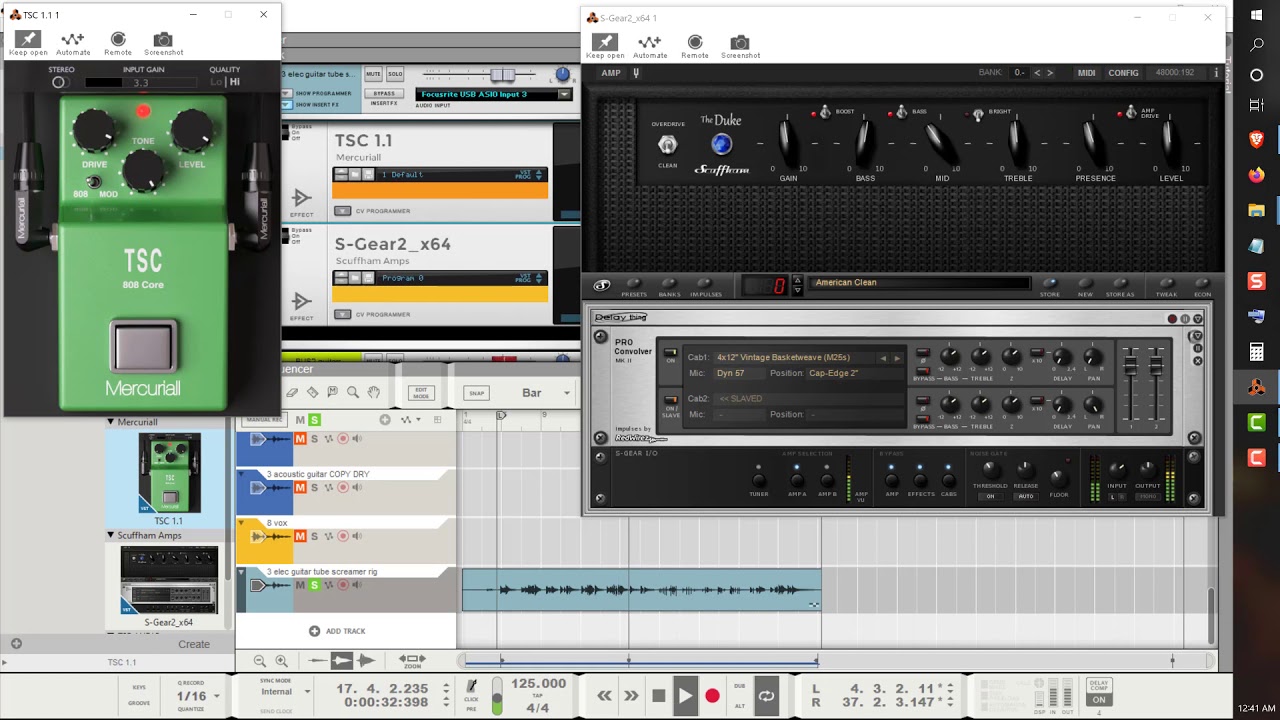Image resolution: width=1280 pixels, height=720 pixels.
Task: Toggle the Loop button in transport
Action: click(x=766, y=695)
